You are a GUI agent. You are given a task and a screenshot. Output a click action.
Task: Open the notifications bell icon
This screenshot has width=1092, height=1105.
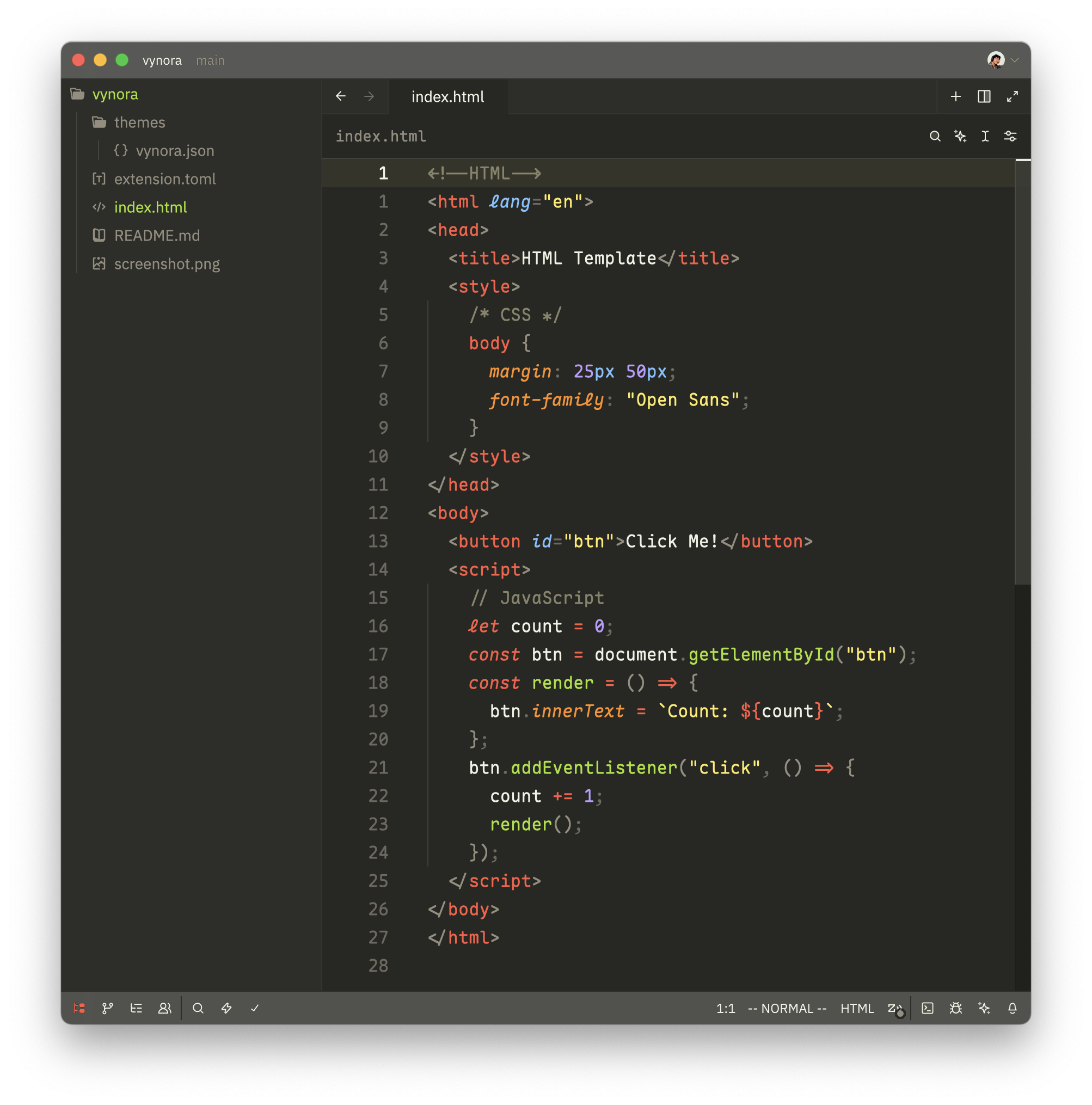(1012, 1008)
